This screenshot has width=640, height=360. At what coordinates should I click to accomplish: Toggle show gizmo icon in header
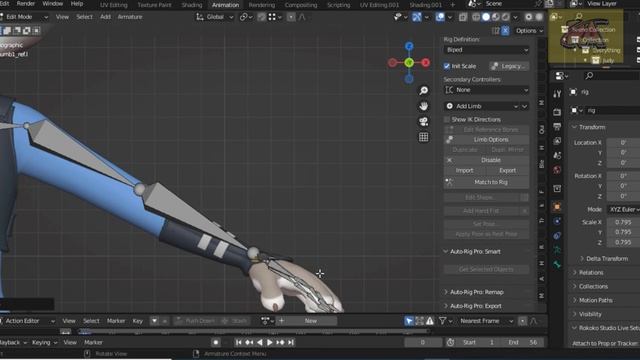click(x=416, y=17)
